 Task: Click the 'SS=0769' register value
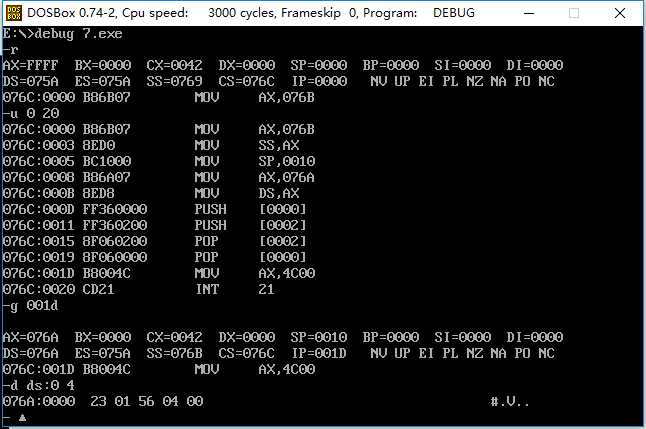174,81
